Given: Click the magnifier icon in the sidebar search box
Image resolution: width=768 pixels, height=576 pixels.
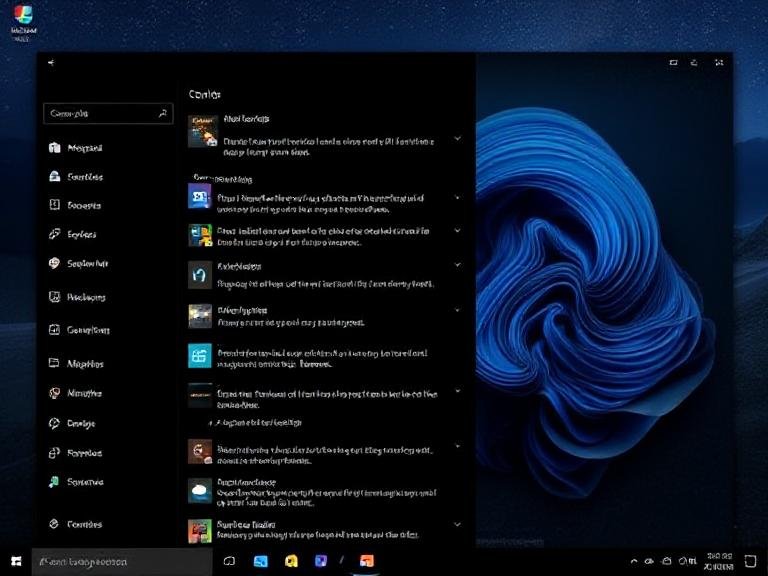Looking at the screenshot, I should 163,114.
